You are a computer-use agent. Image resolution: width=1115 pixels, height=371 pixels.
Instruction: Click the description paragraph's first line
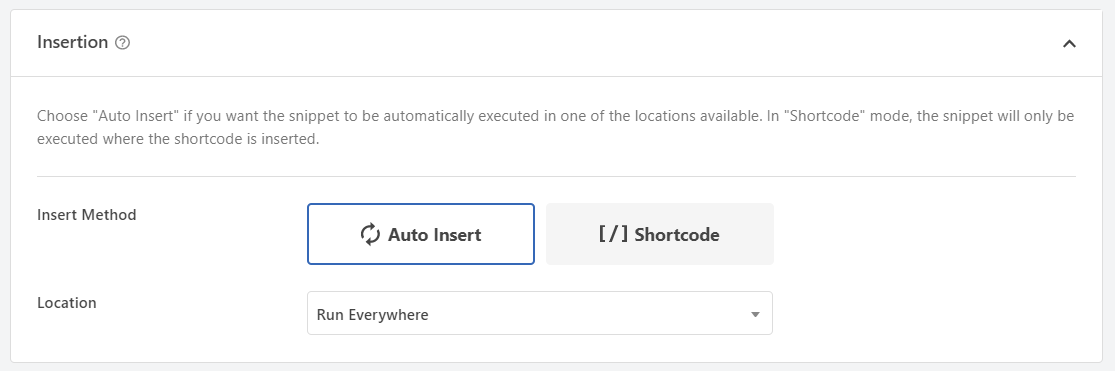pos(555,116)
